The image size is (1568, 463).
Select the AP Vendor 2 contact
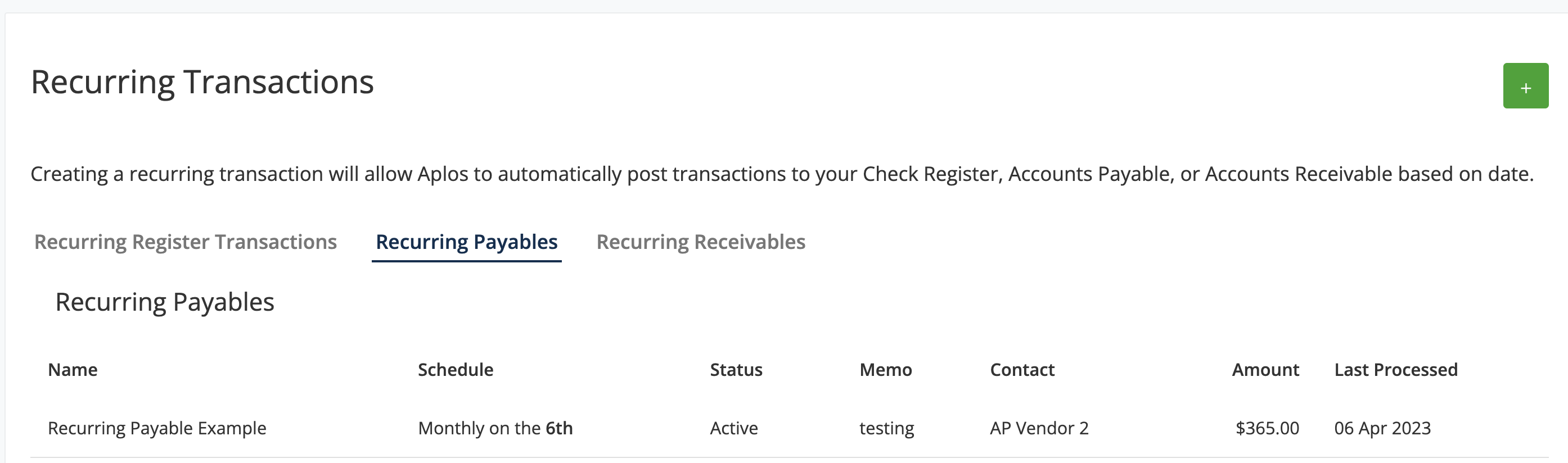coord(1039,428)
